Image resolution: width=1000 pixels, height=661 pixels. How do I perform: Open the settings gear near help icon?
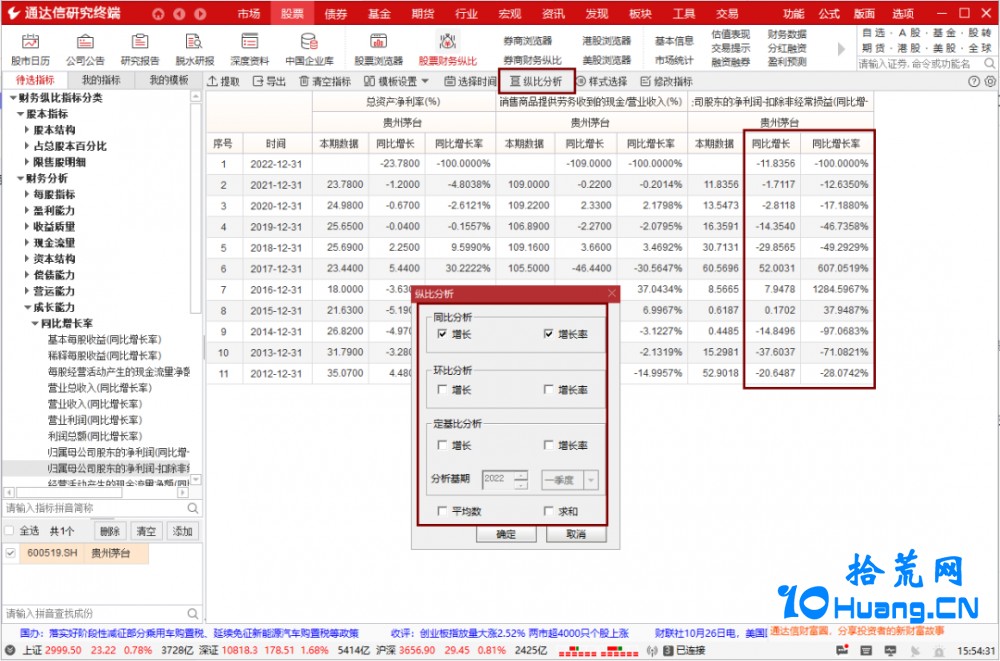990,81
